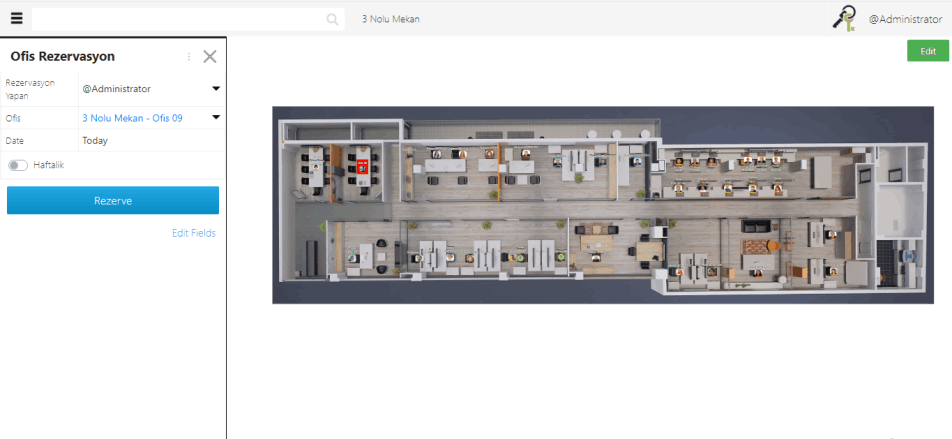The height and width of the screenshot is (439, 952).
Task: Focus the top search input field
Action: tap(180, 19)
